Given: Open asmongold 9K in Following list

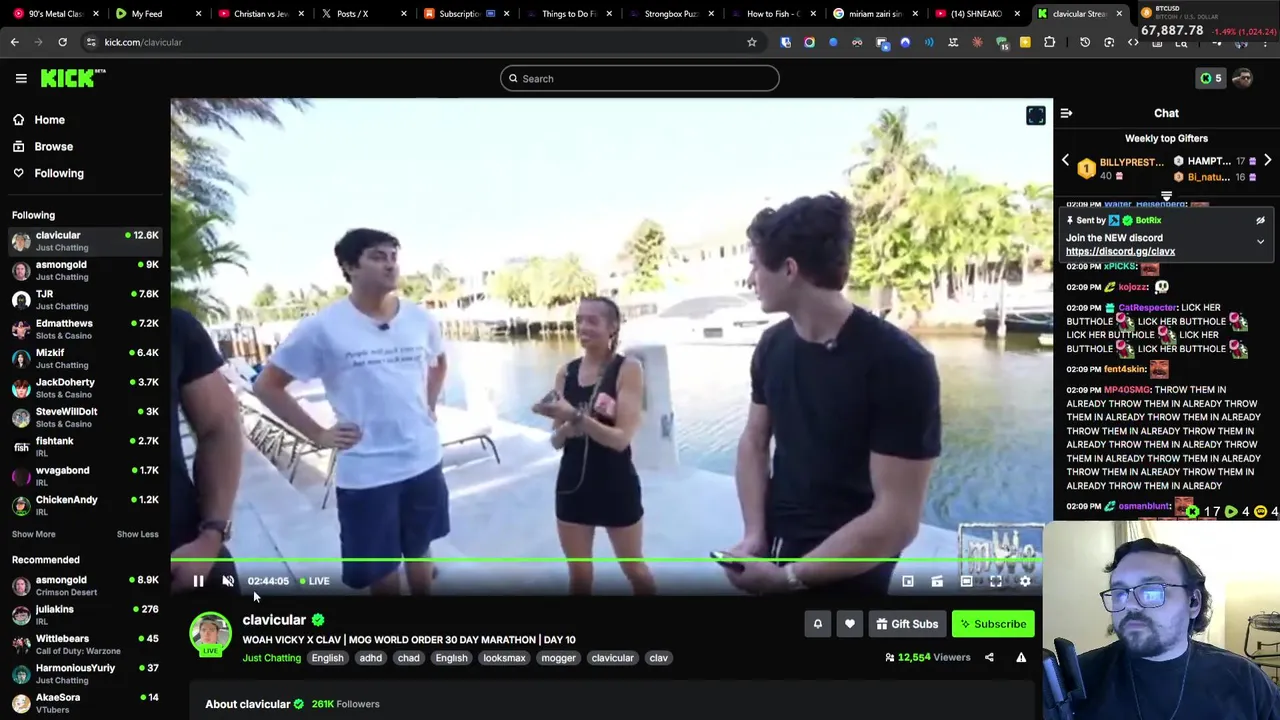Looking at the screenshot, I should coord(85,270).
